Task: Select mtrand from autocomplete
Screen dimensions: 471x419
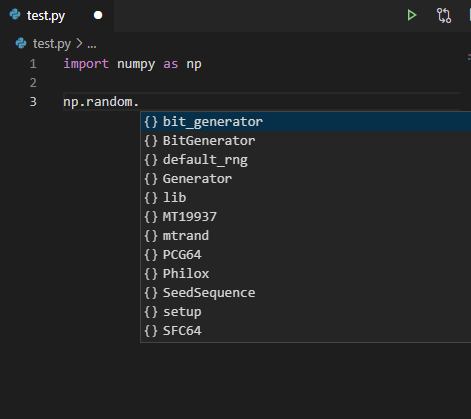Action: point(306,236)
